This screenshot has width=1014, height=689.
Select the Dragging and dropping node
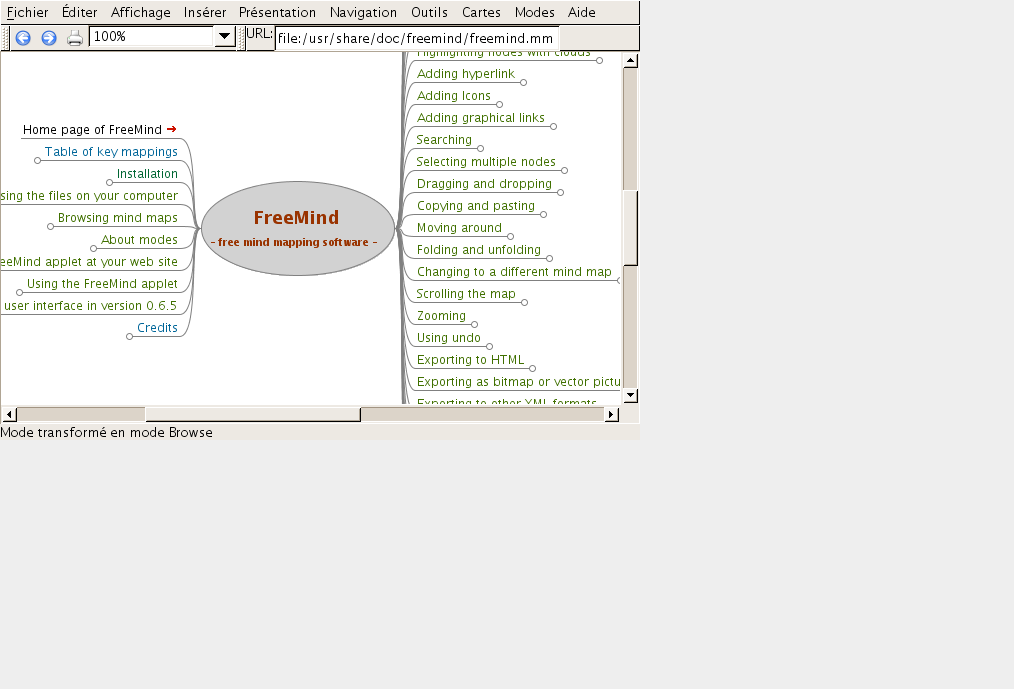point(484,184)
